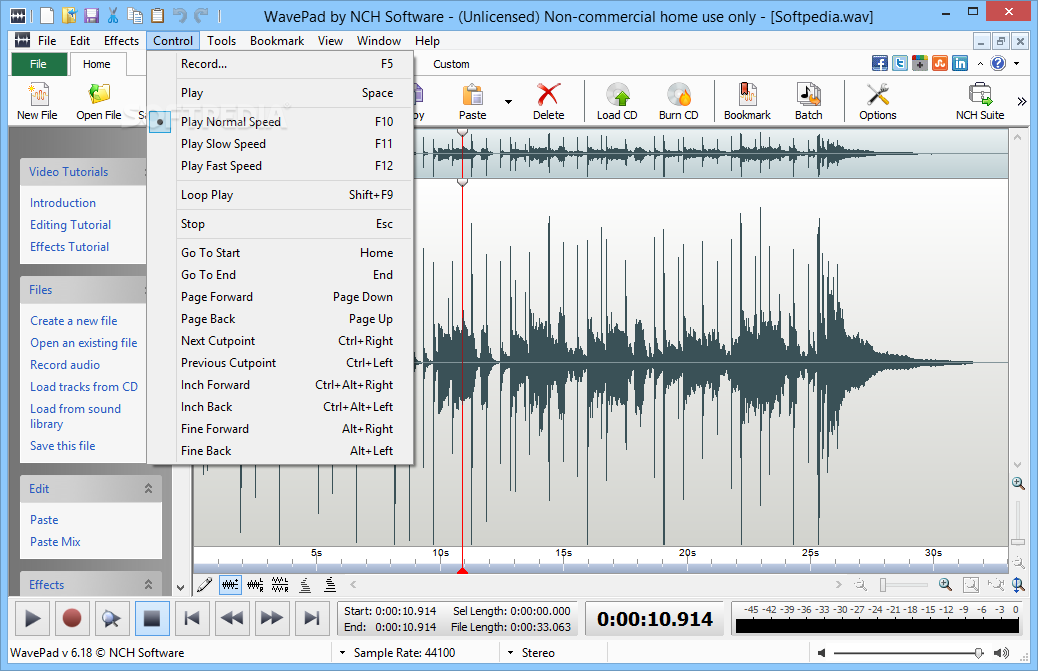Choose Go To Start menu entry
Viewport: 1038px width, 671px height.
[x=281, y=253]
